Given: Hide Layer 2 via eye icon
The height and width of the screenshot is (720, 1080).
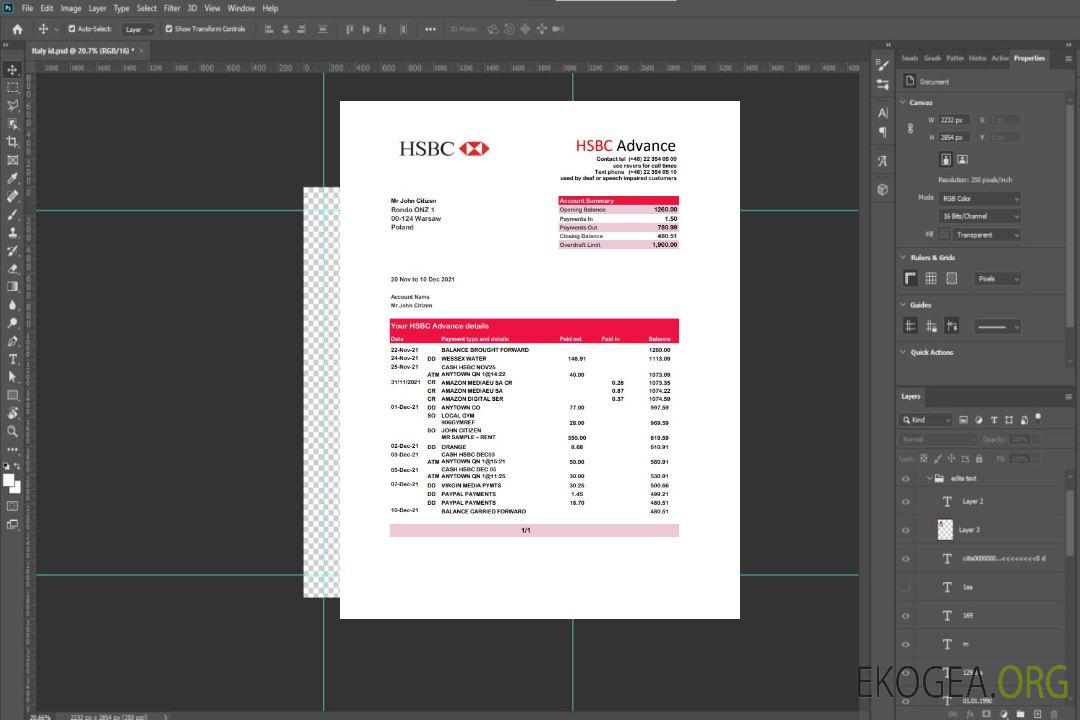Looking at the screenshot, I should (906, 502).
